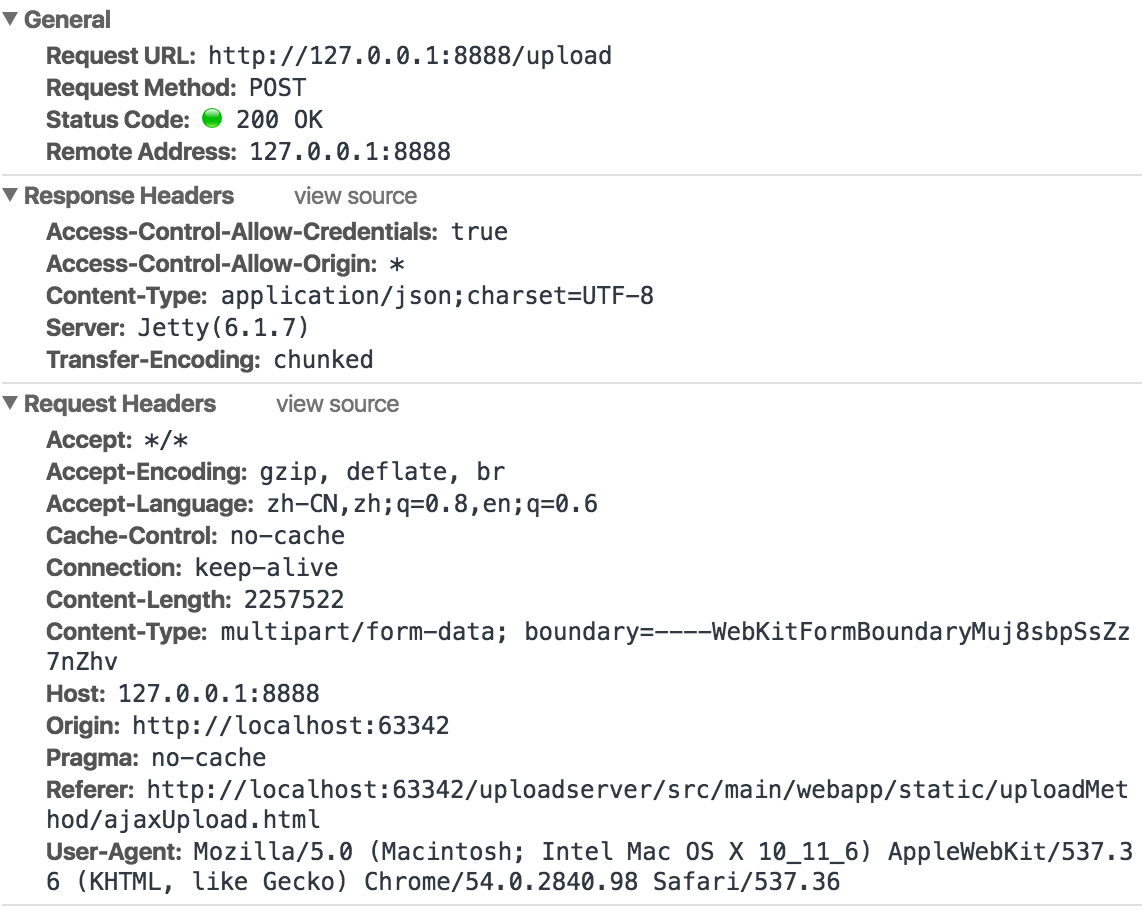
Task: Click the Request Method POST value
Action: pyautogui.click(x=277, y=88)
